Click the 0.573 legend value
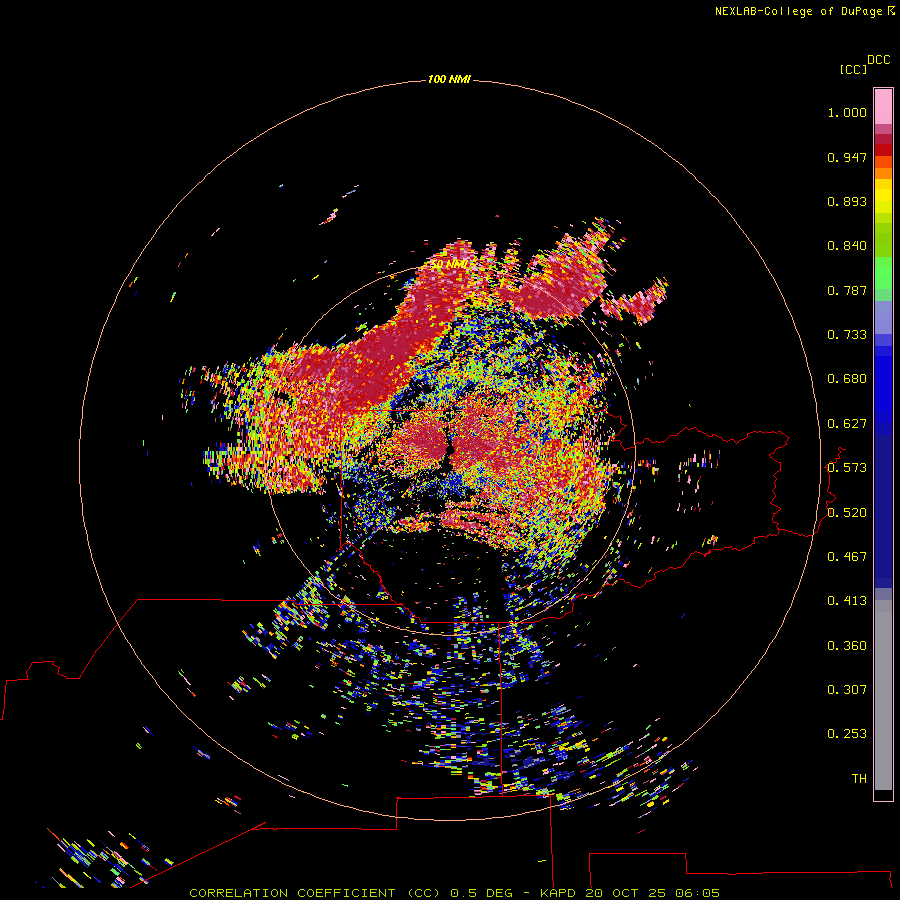Viewport: 900px width, 900px height. point(847,468)
